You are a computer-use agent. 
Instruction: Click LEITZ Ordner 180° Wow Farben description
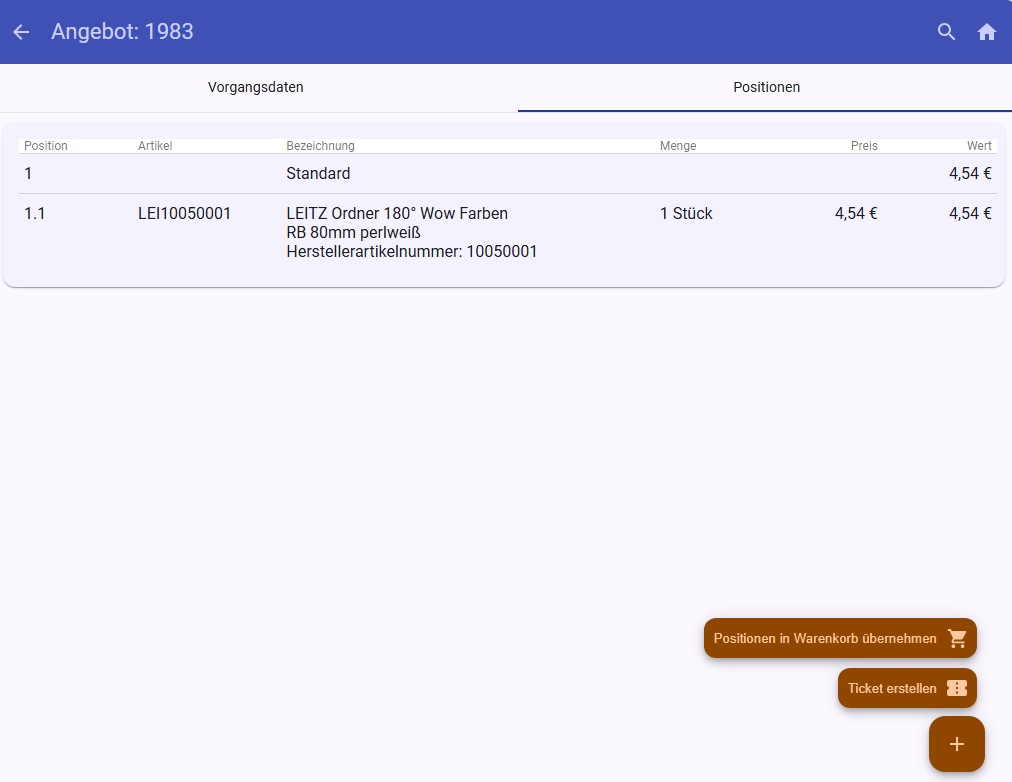pyautogui.click(x=397, y=214)
